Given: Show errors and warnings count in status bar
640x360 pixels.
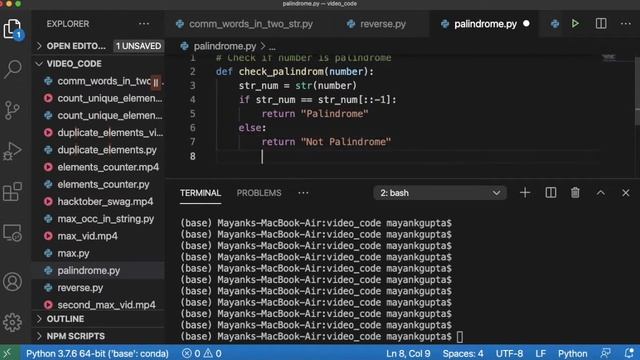Looking at the screenshot, I should pos(202,353).
